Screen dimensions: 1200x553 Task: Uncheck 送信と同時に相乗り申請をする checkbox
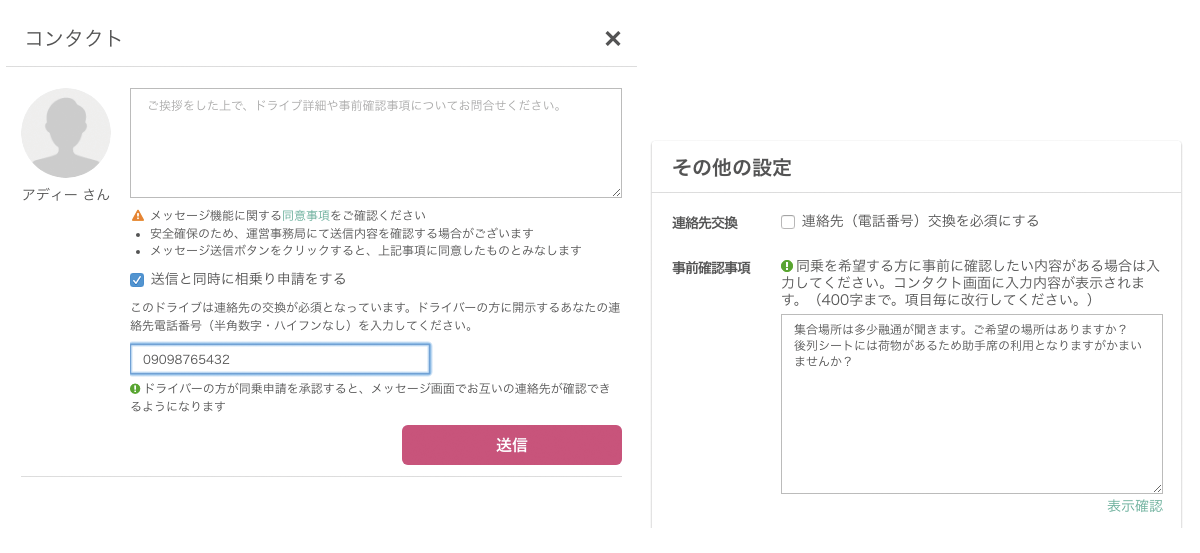tap(138, 279)
